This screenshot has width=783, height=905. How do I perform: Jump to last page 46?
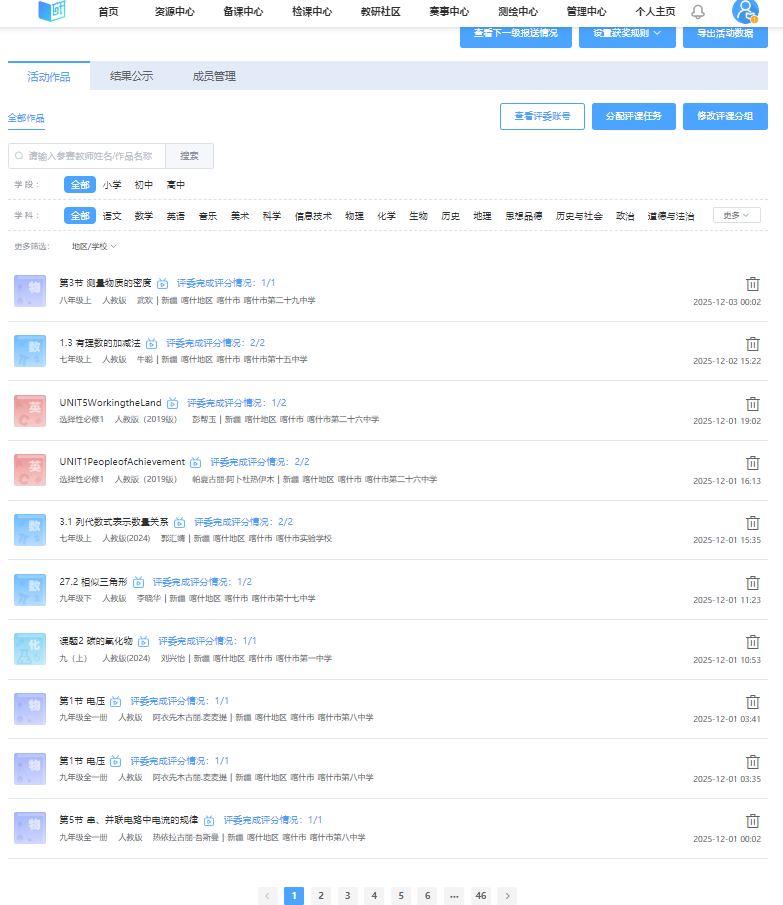pyautogui.click(x=481, y=896)
